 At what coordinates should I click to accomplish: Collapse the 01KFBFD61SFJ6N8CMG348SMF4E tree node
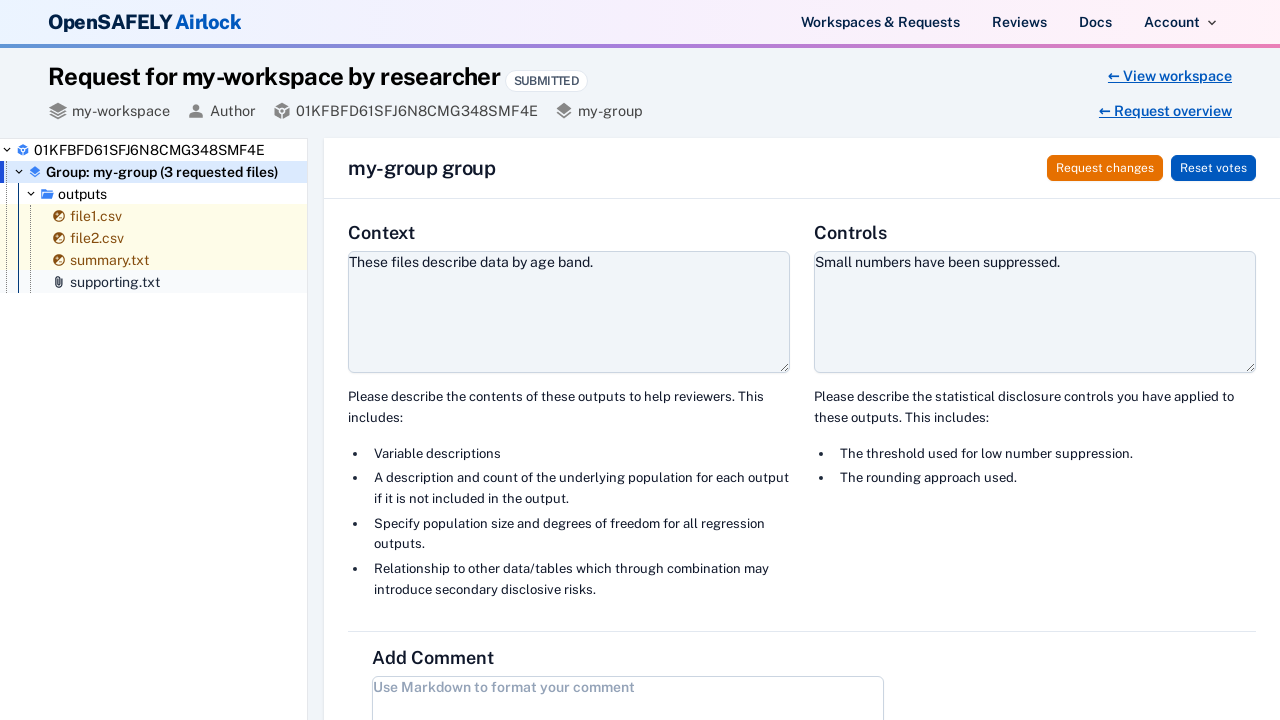coord(7,149)
